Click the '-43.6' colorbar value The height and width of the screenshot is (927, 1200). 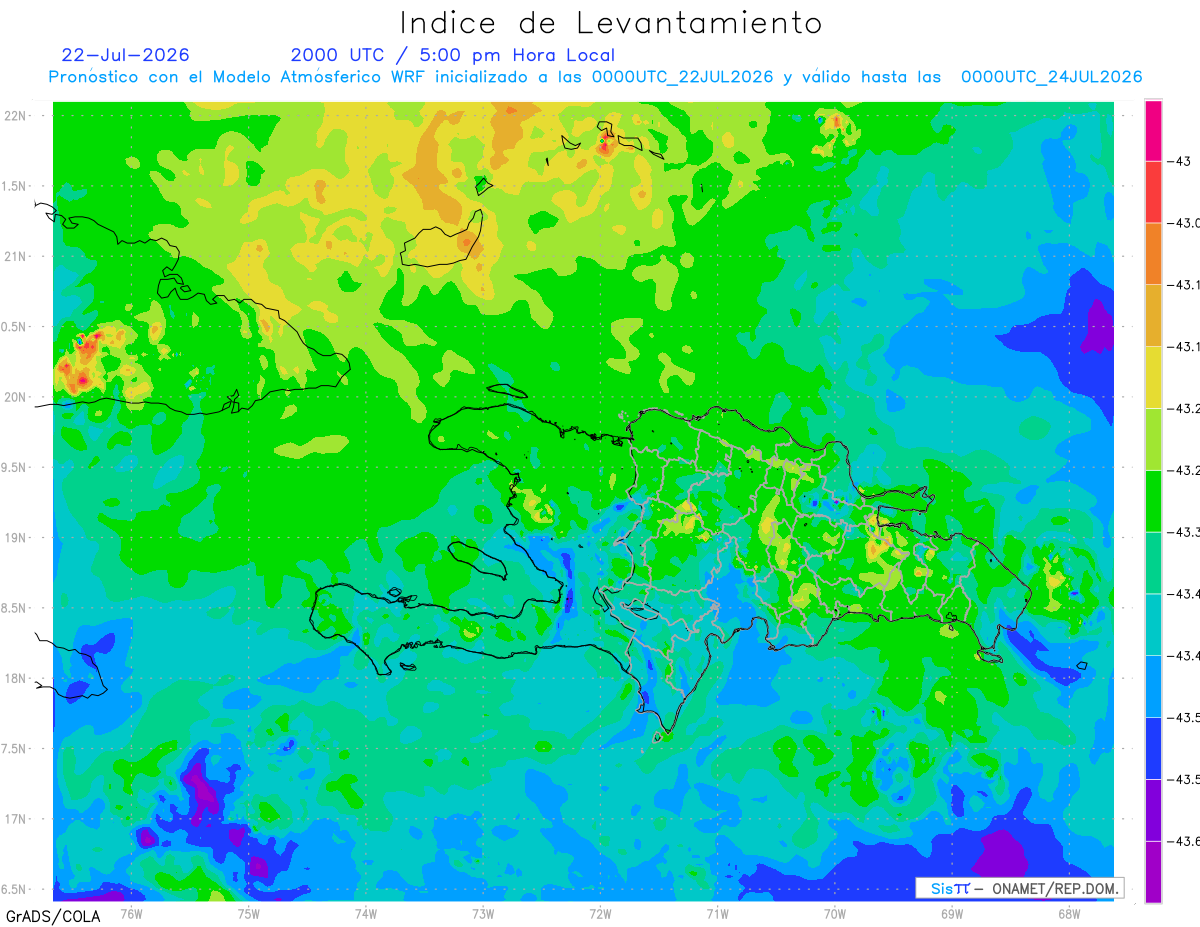tap(1184, 841)
